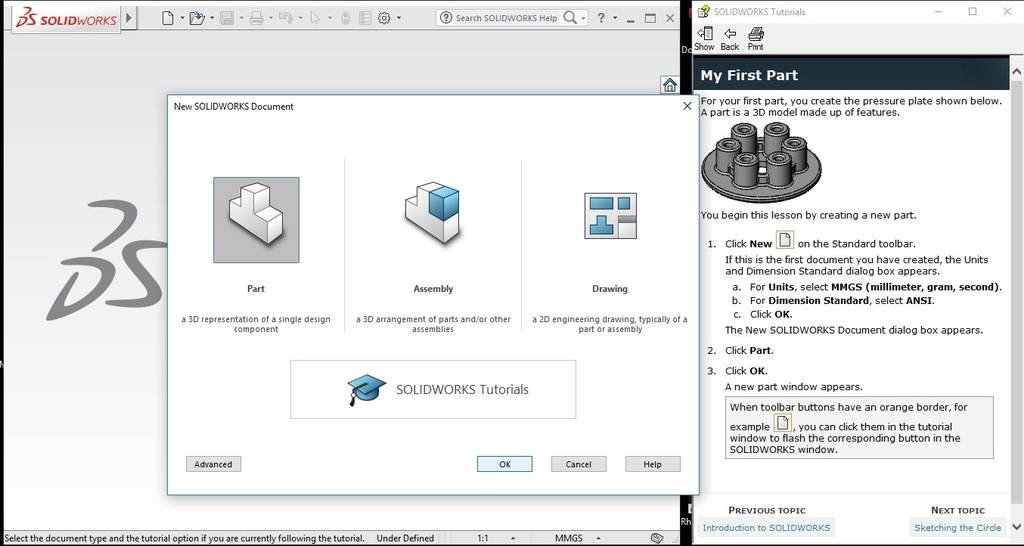1024x546 pixels.
Task: Click the SOLIDWORKS Tutorials window title icon
Action: click(x=704, y=11)
